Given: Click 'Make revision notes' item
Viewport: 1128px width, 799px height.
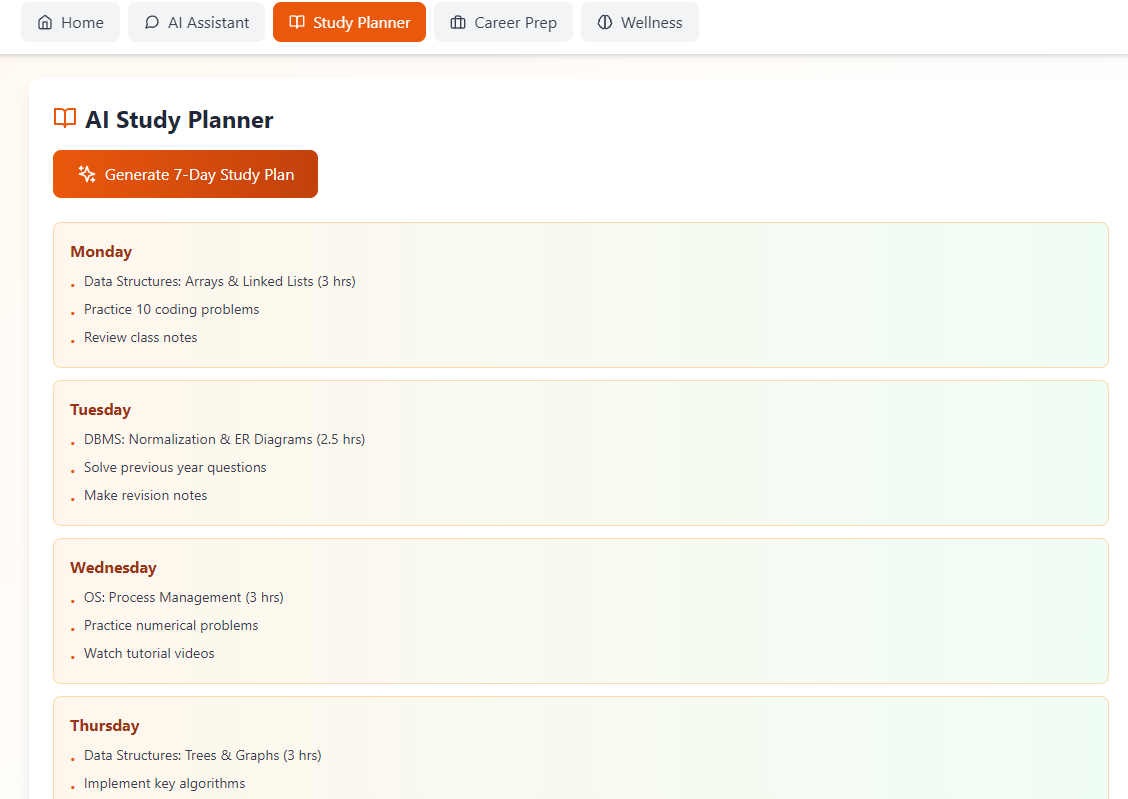Looking at the screenshot, I should click(x=146, y=496).
